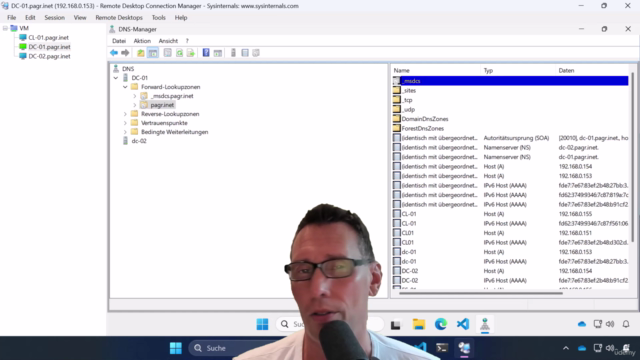Collapse the DC-01 server node

(116, 78)
